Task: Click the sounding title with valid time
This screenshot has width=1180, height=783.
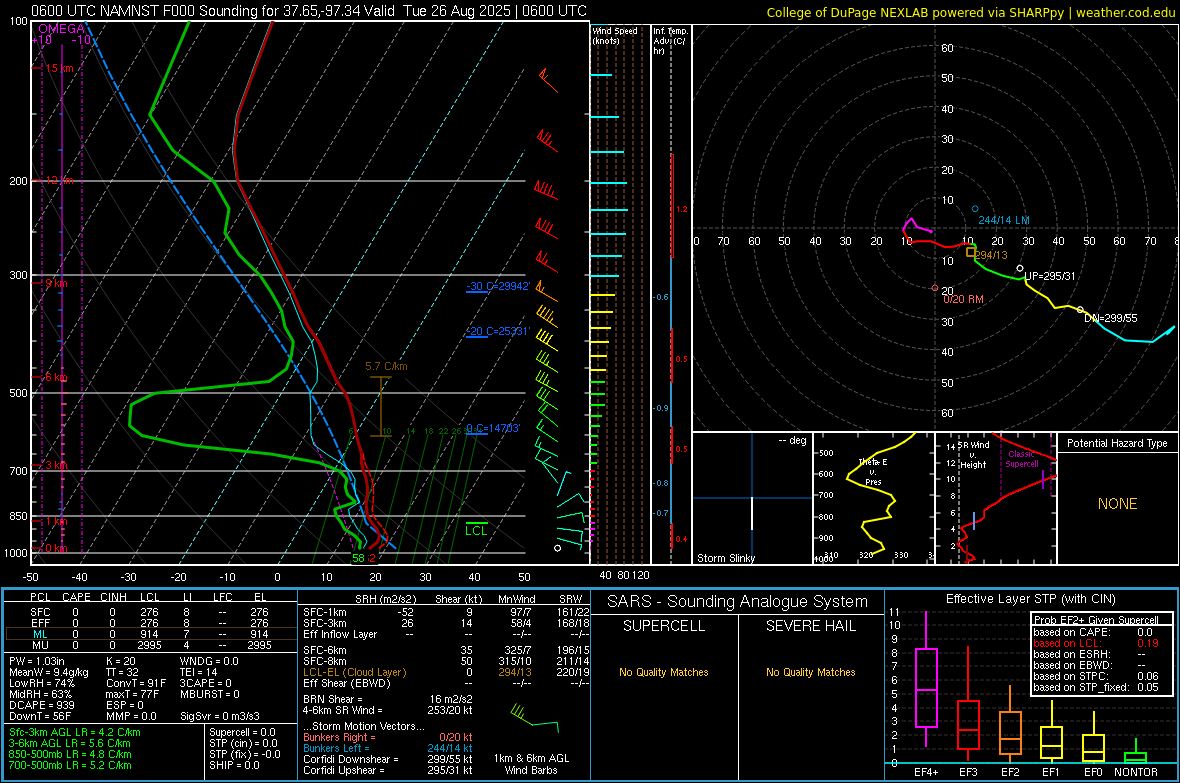Action: tap(309, 11)
